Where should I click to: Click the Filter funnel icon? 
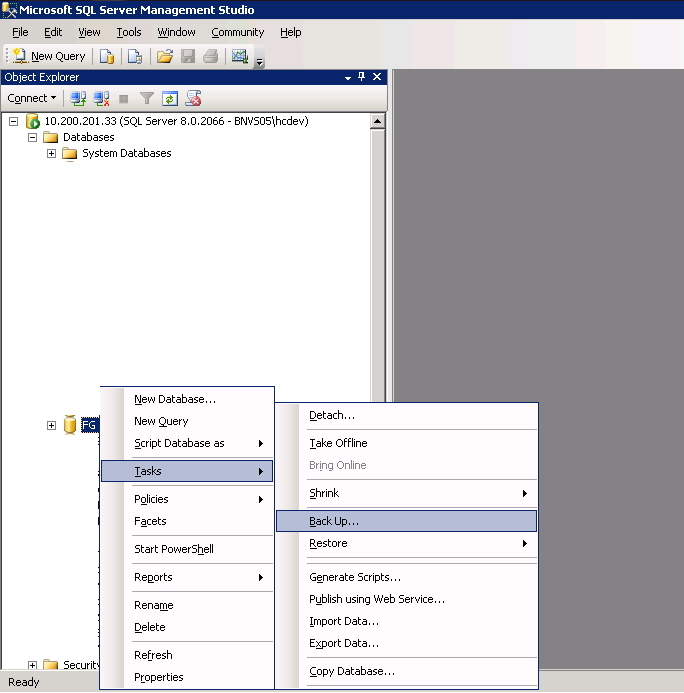147,98
